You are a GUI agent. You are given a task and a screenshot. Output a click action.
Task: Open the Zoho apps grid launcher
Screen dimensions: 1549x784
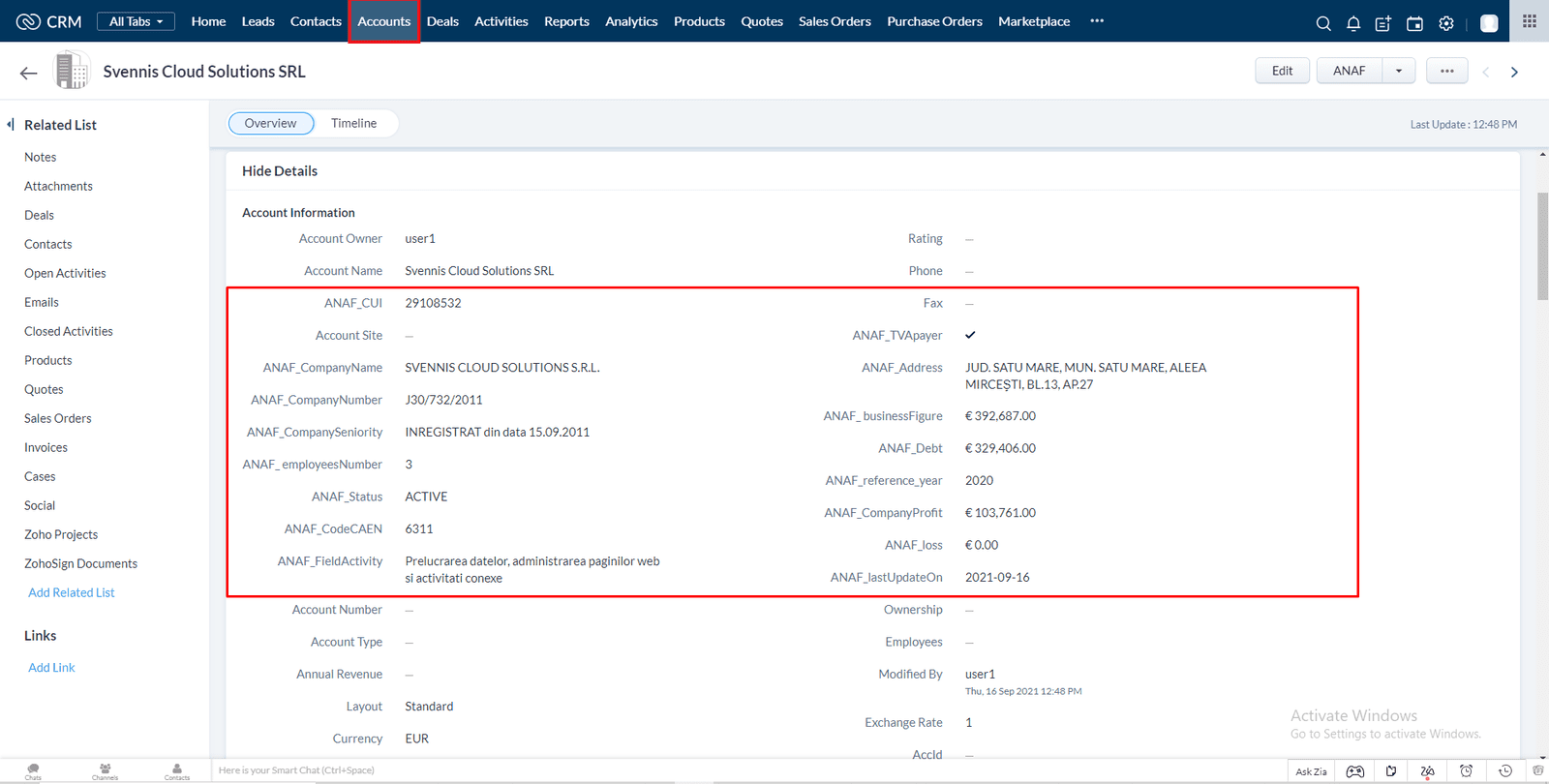tap(1530, 21)
